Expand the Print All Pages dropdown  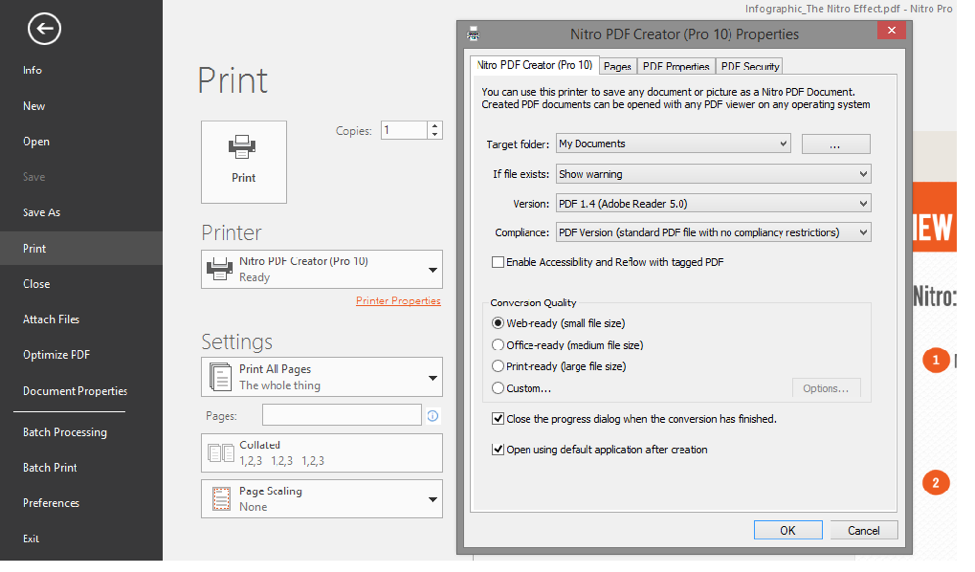tap(433, 378)
